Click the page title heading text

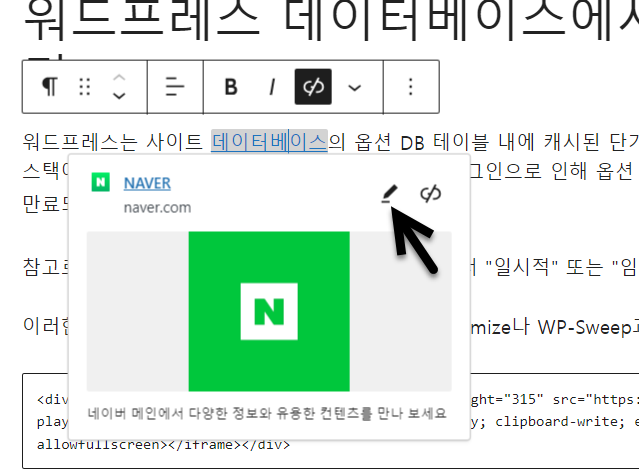pos(330,20)
